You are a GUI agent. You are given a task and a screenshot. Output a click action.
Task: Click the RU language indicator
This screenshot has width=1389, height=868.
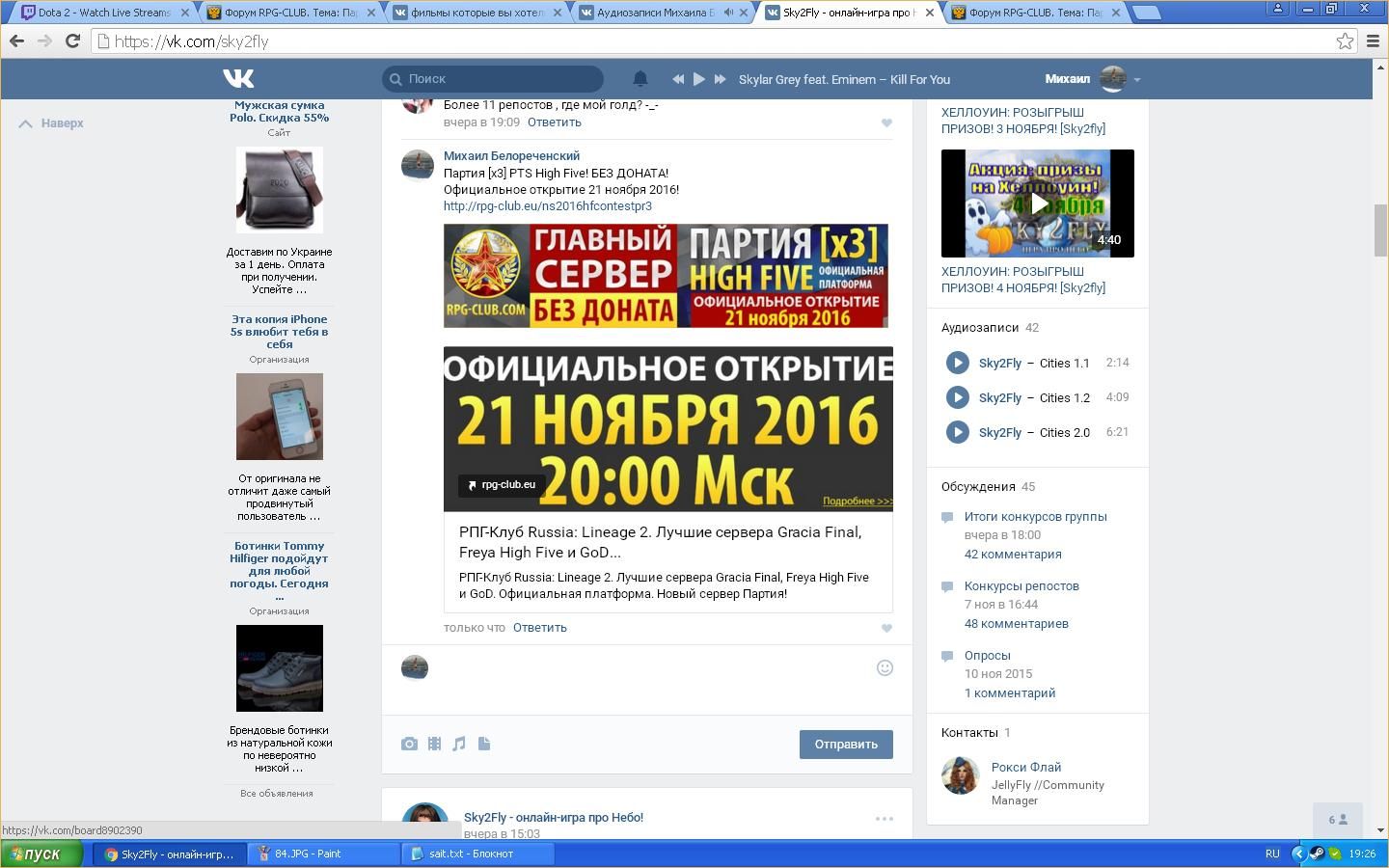coord(1272,854)
